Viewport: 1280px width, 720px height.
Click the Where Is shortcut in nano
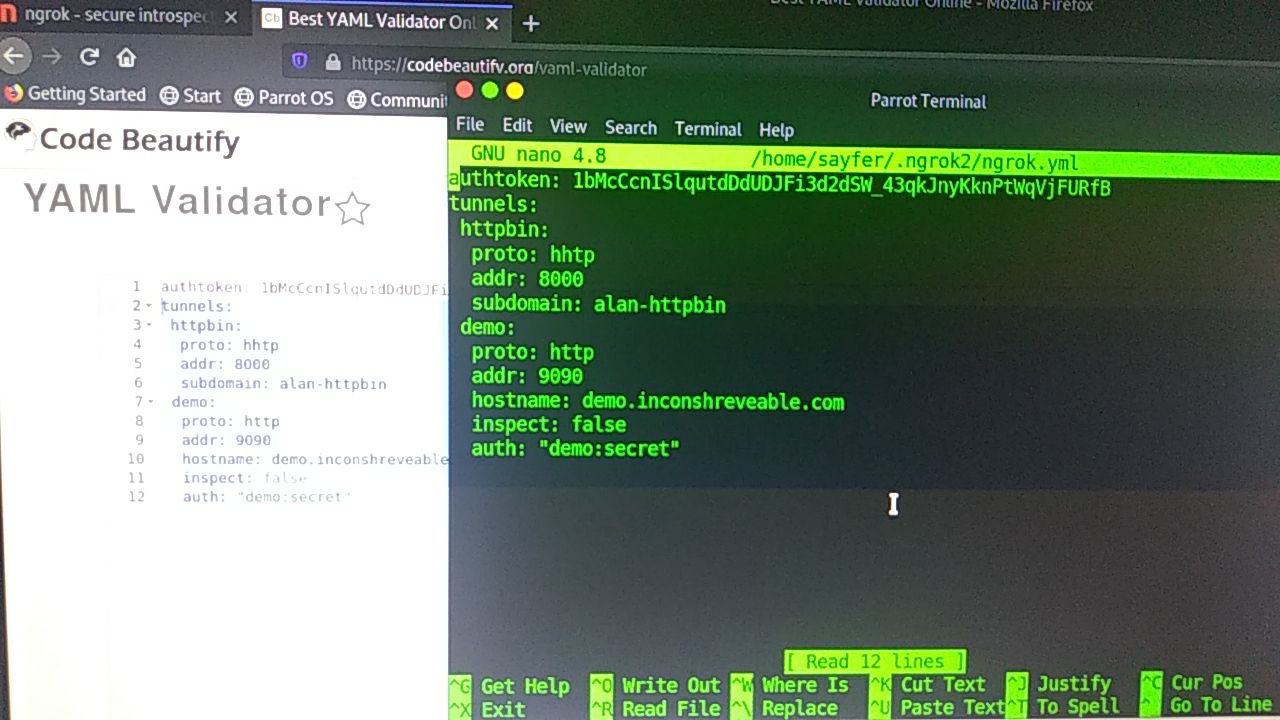point(790,685)
